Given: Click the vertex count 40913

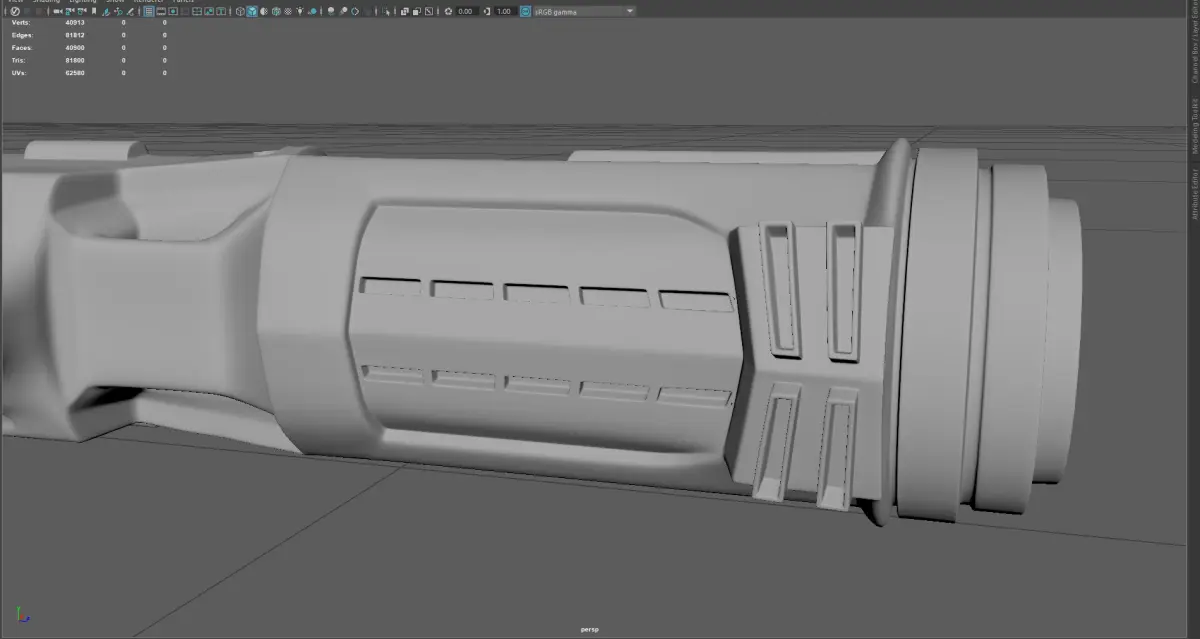Looking at the screenshot, I should pos(75,22).
